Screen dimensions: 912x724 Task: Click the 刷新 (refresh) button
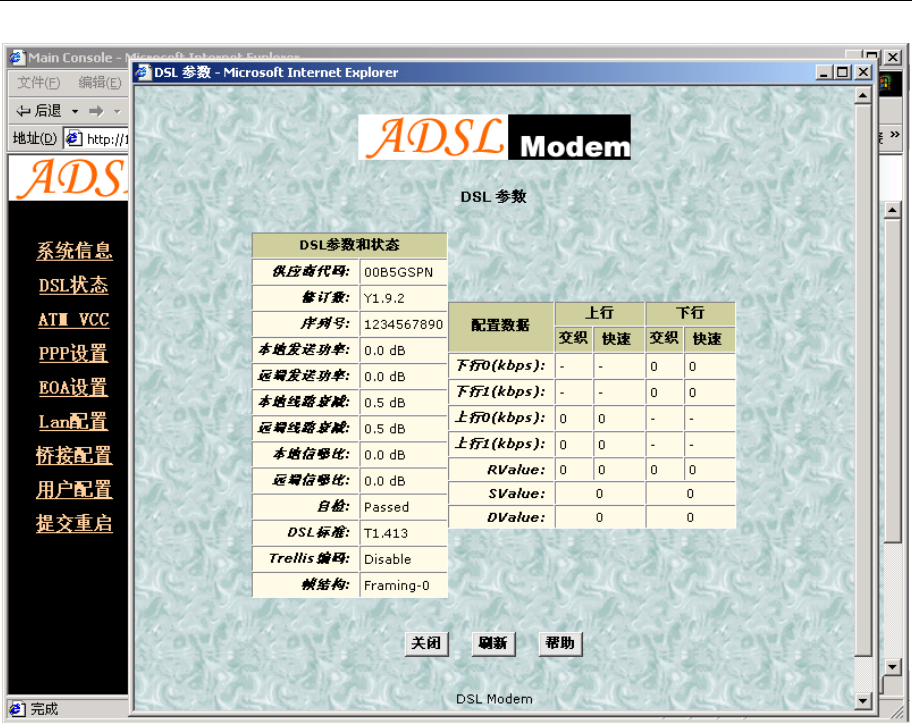click(493, 643)
